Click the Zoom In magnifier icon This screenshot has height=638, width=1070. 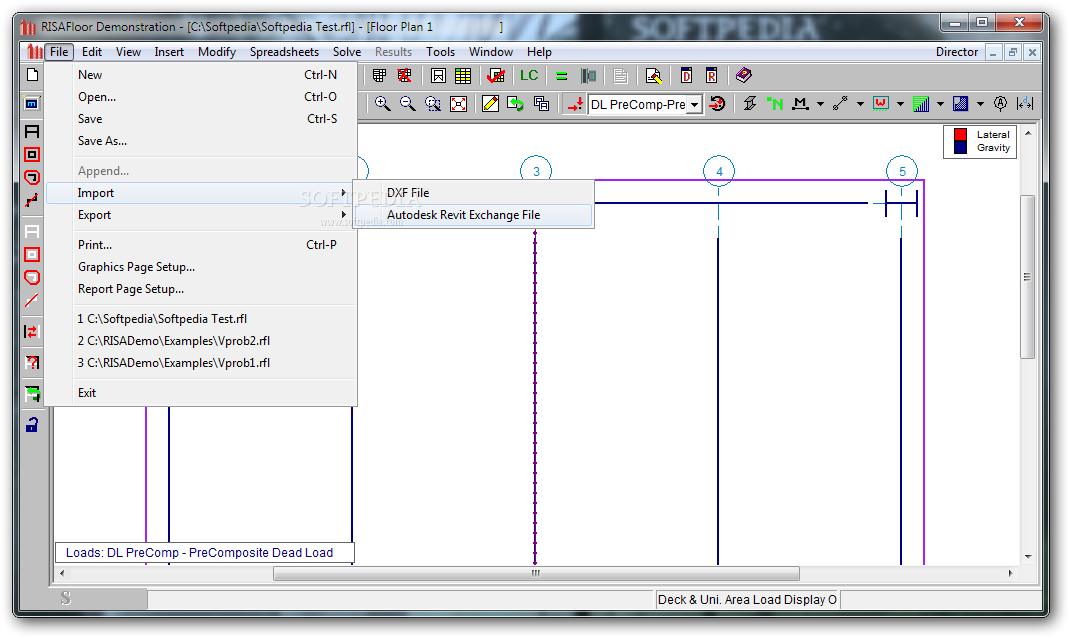pos(382,104)
